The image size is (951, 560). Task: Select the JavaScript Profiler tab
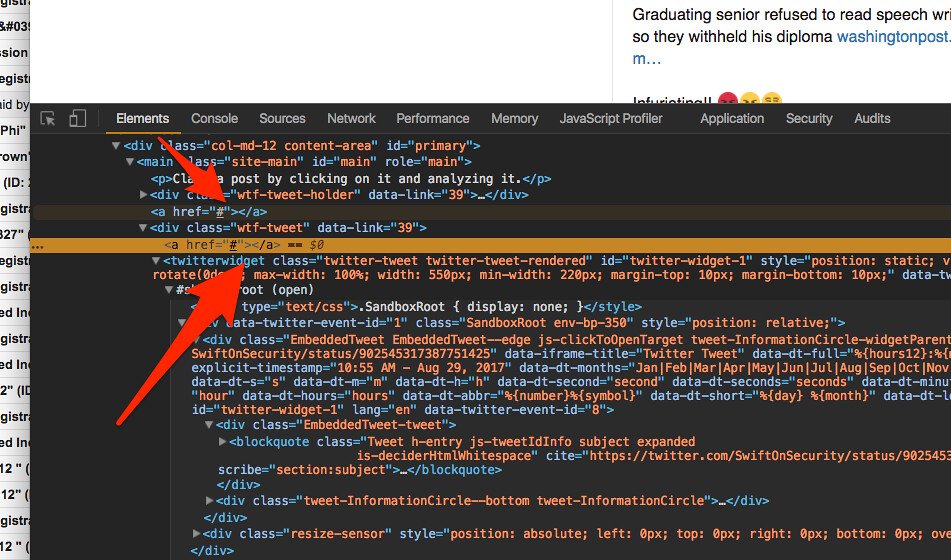(x=611, y=118)
